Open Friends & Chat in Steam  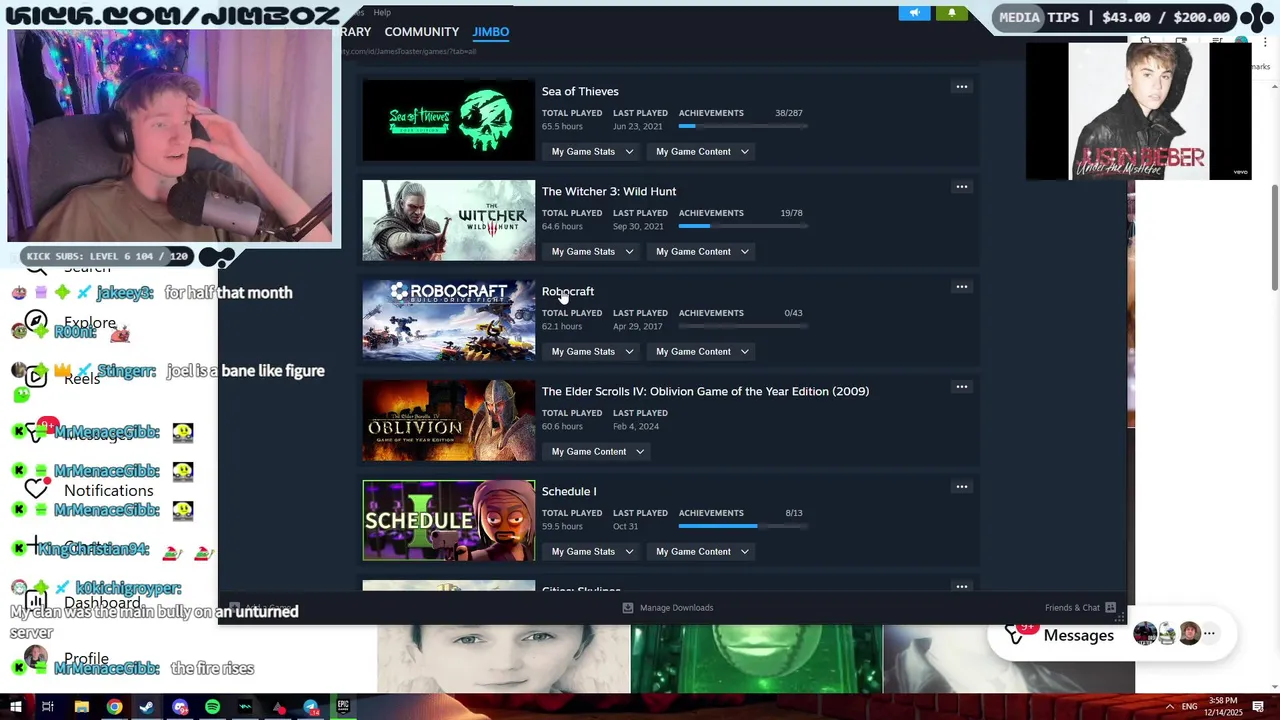pos(1080,608)
